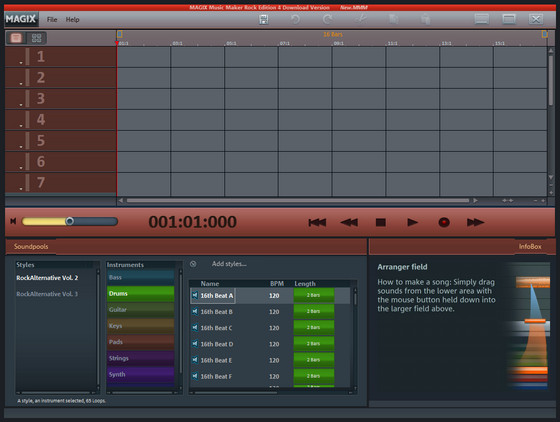The image size is (560, 422).
Task: Click the end range marker on timeline
Action: [x=545, y=34]
